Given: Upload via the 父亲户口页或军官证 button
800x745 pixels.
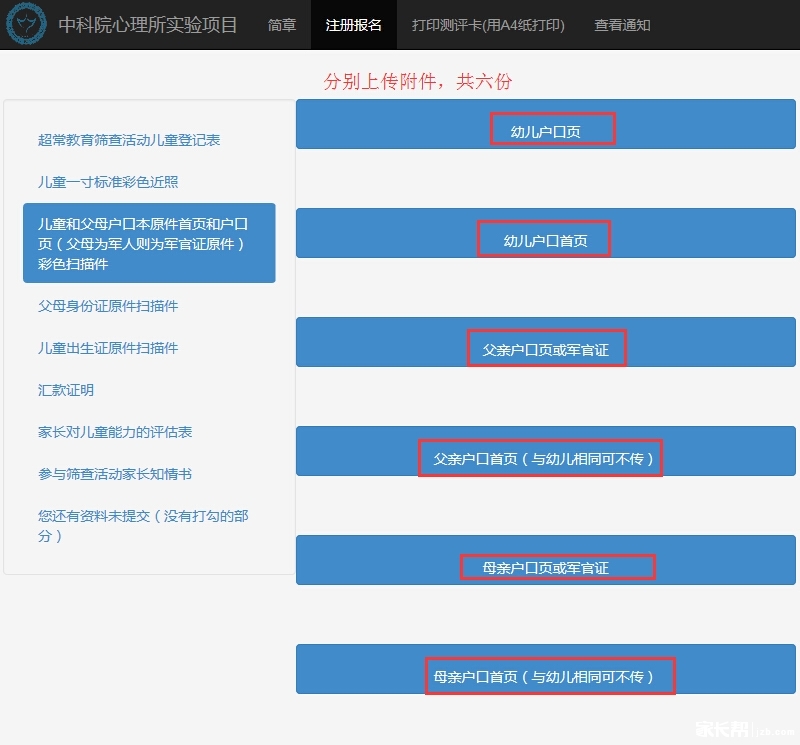Looking at the screenshot, I should coord(545,349).
